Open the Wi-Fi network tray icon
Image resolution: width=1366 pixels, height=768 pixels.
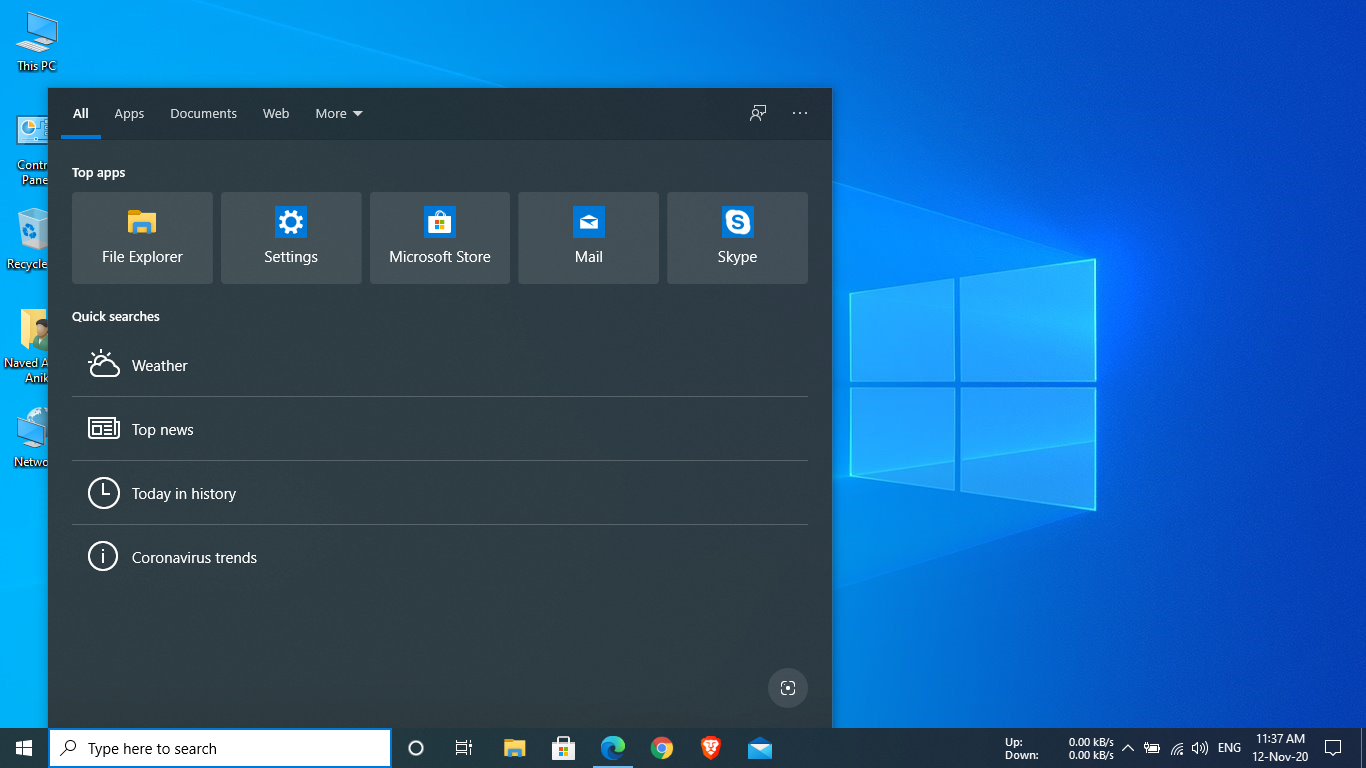click(x=1177, y=748)
